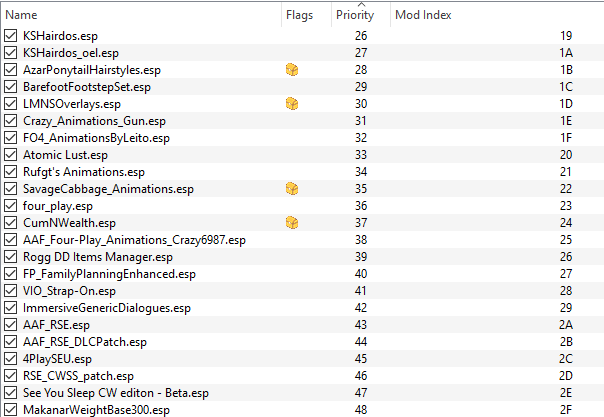
Task: Click the archive flag icon for AzarPonytailHairstyles.esp
Action: 292,70
